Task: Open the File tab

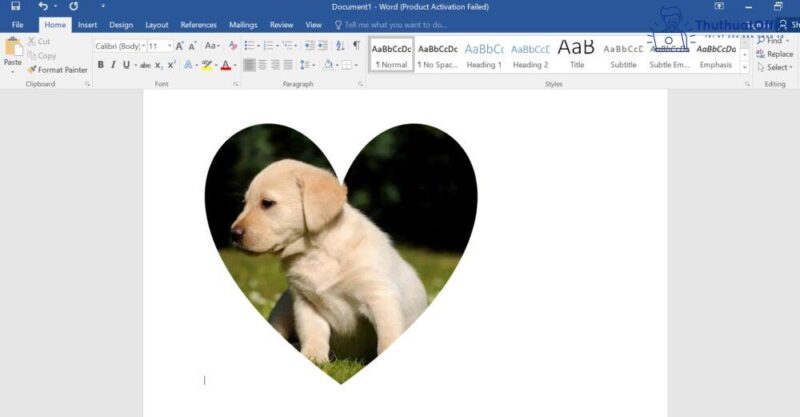Action: 17,24
